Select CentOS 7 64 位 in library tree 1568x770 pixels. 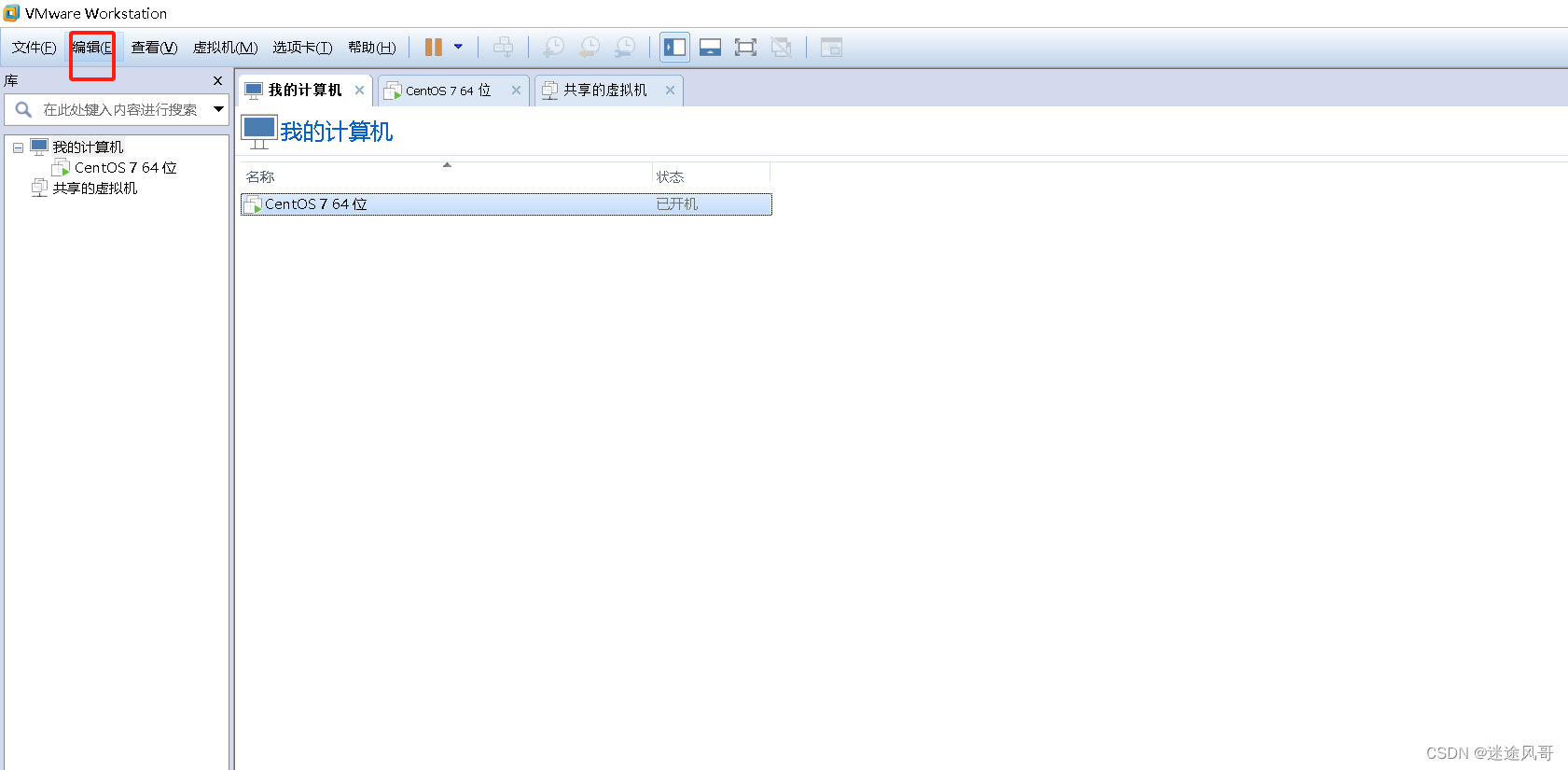(126, 168)
